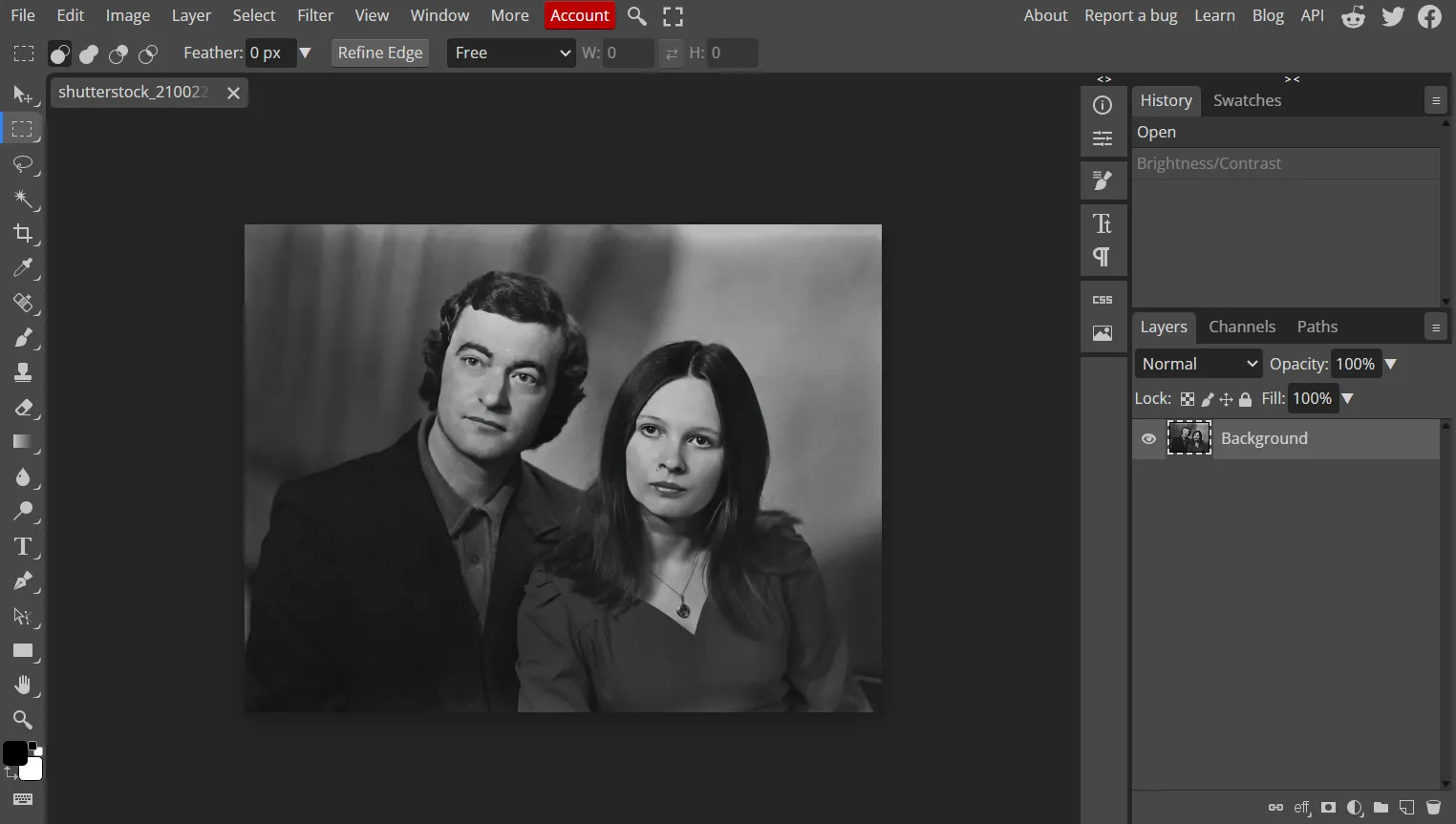Delete the selected layer
Screen dimensions: 1456x824
(x=1431, y=808)
